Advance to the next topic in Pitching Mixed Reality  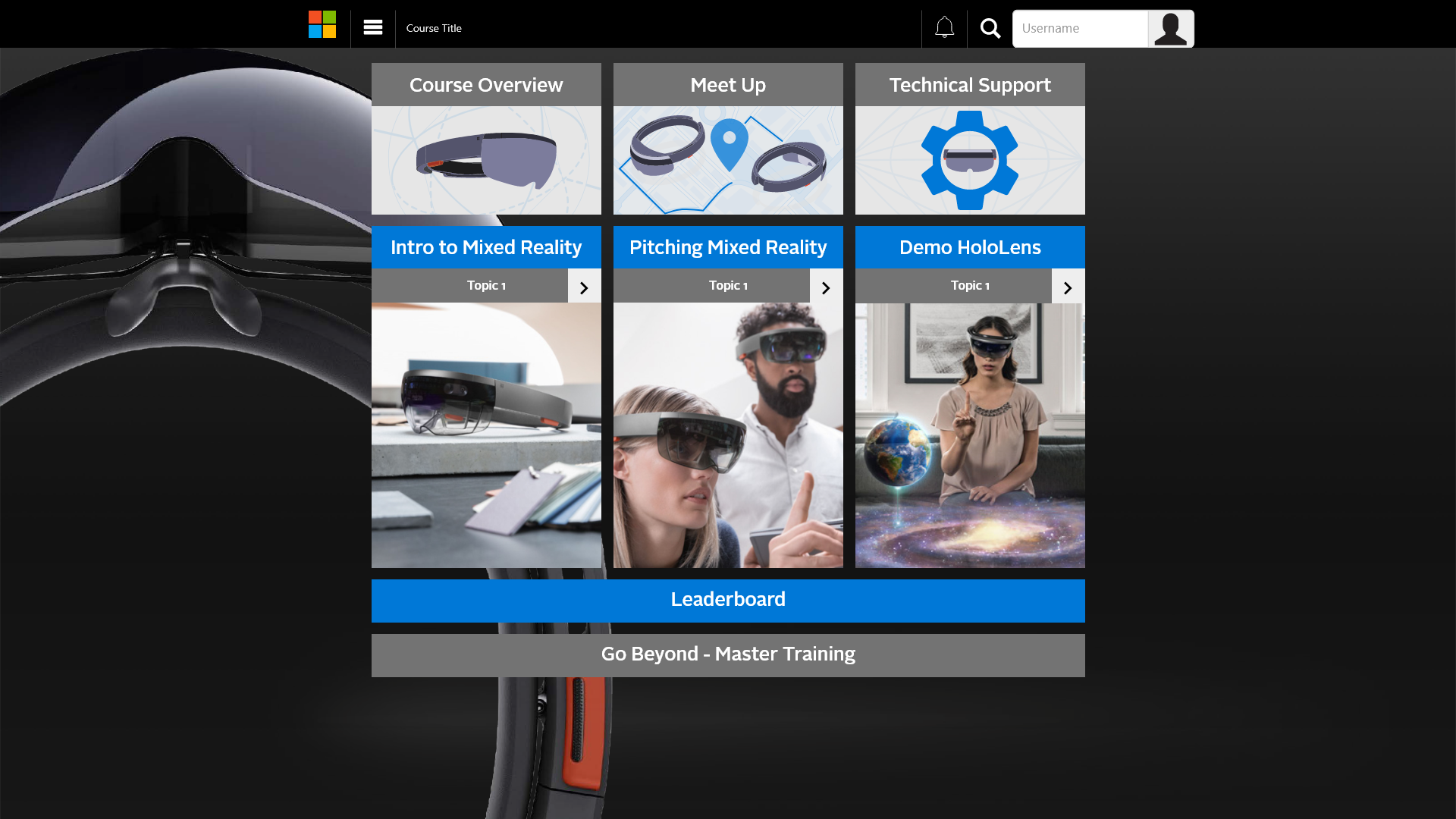tap(827, 287)
